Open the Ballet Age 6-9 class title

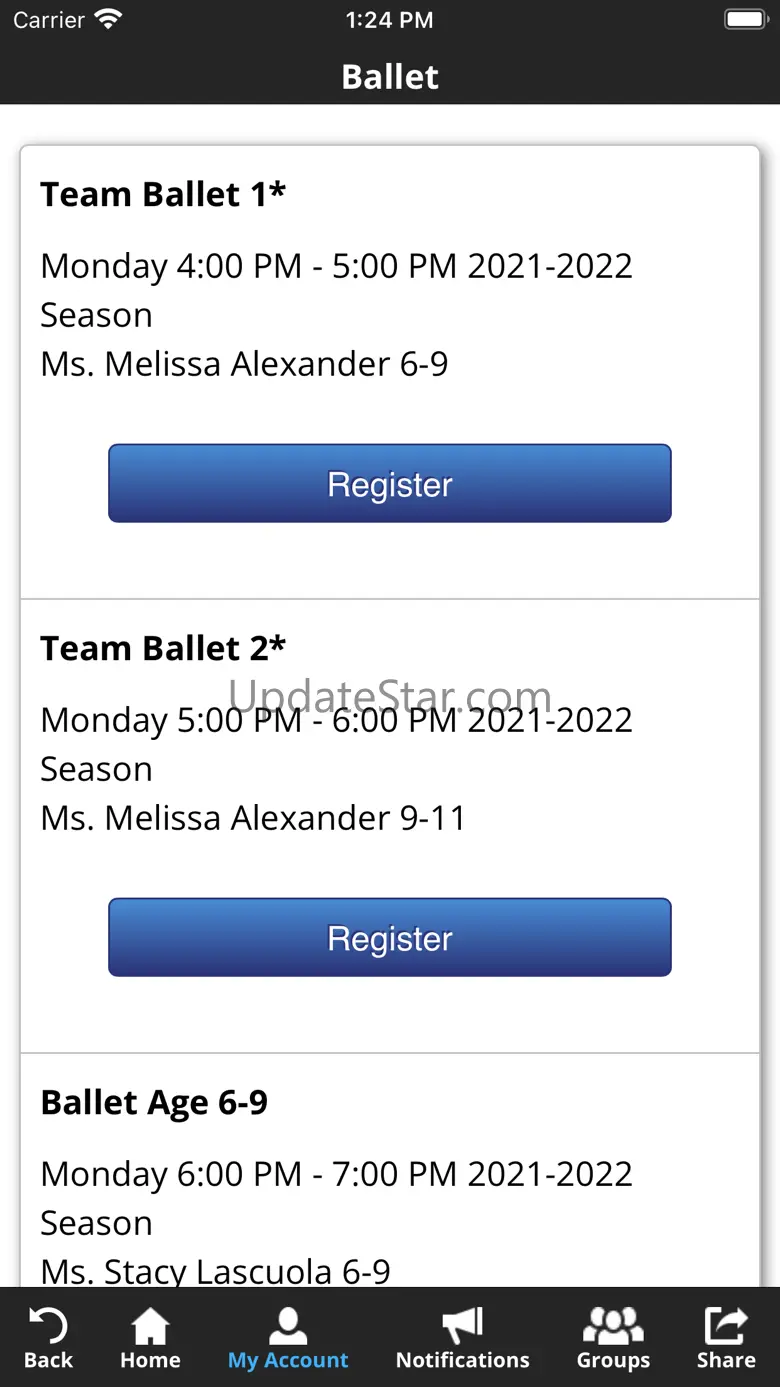pyautogui.click(x=154, y=1102)
